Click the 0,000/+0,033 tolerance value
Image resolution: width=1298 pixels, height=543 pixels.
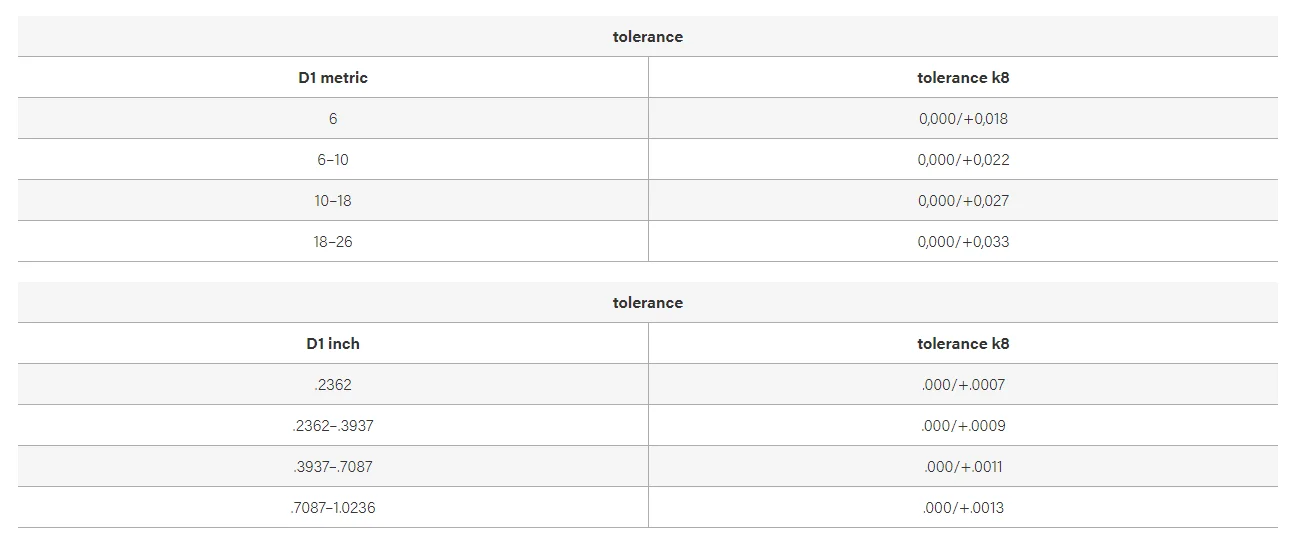click(x=963, y=241)
